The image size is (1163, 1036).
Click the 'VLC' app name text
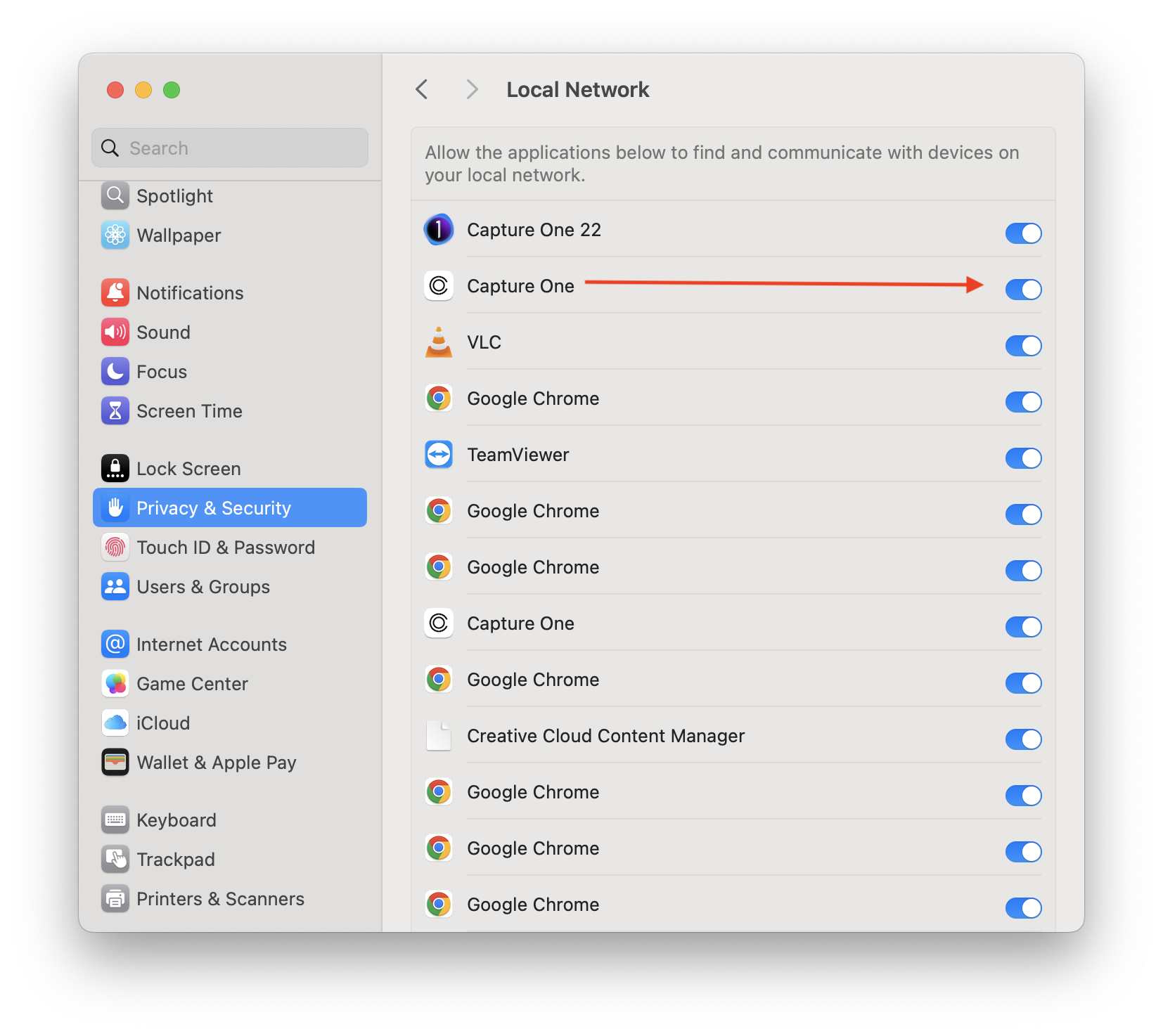(484, 342)
